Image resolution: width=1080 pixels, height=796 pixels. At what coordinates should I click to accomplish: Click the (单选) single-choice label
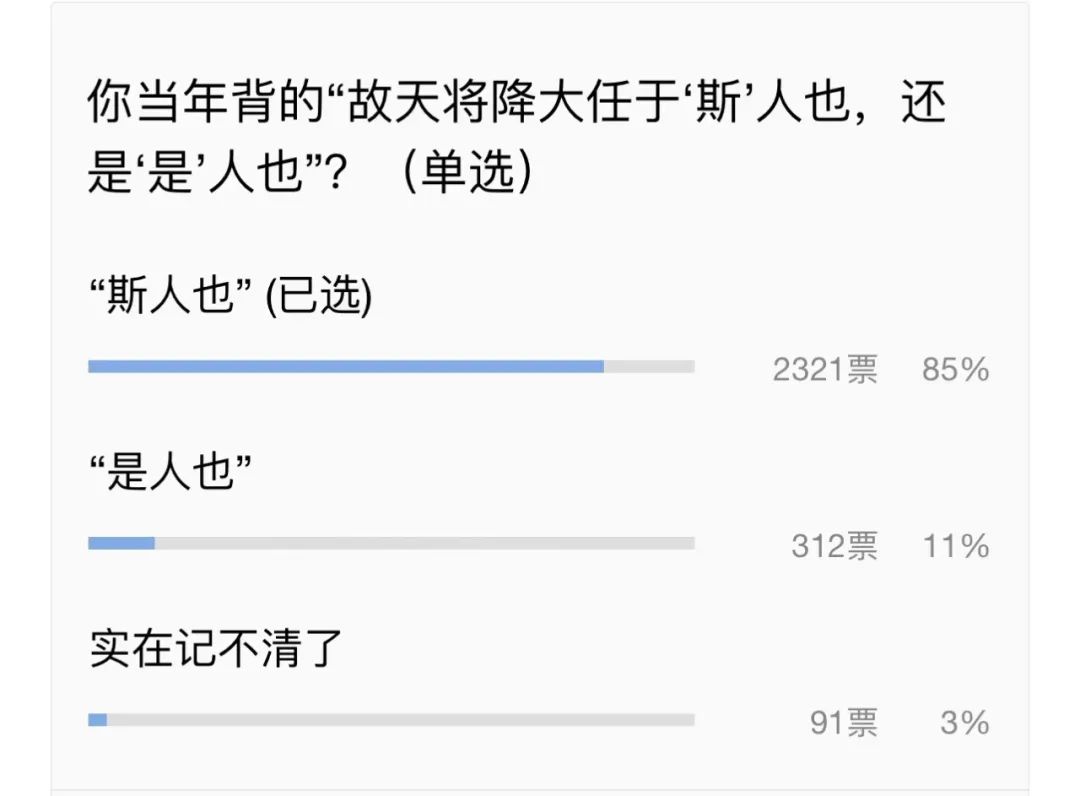click(467, 171)
